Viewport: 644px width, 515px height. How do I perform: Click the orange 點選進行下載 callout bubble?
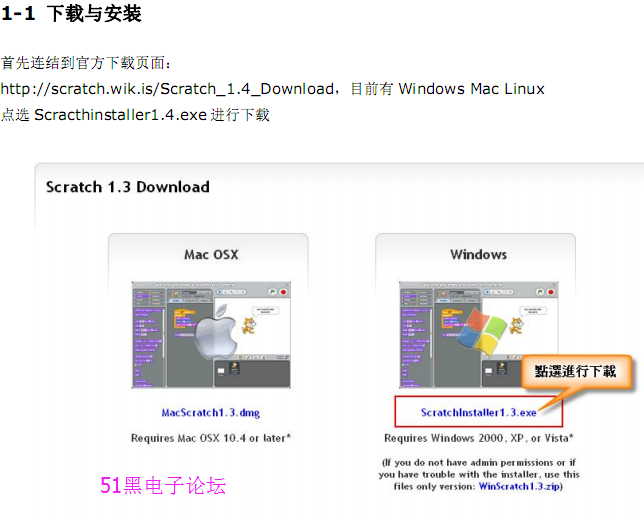(575, 372)
